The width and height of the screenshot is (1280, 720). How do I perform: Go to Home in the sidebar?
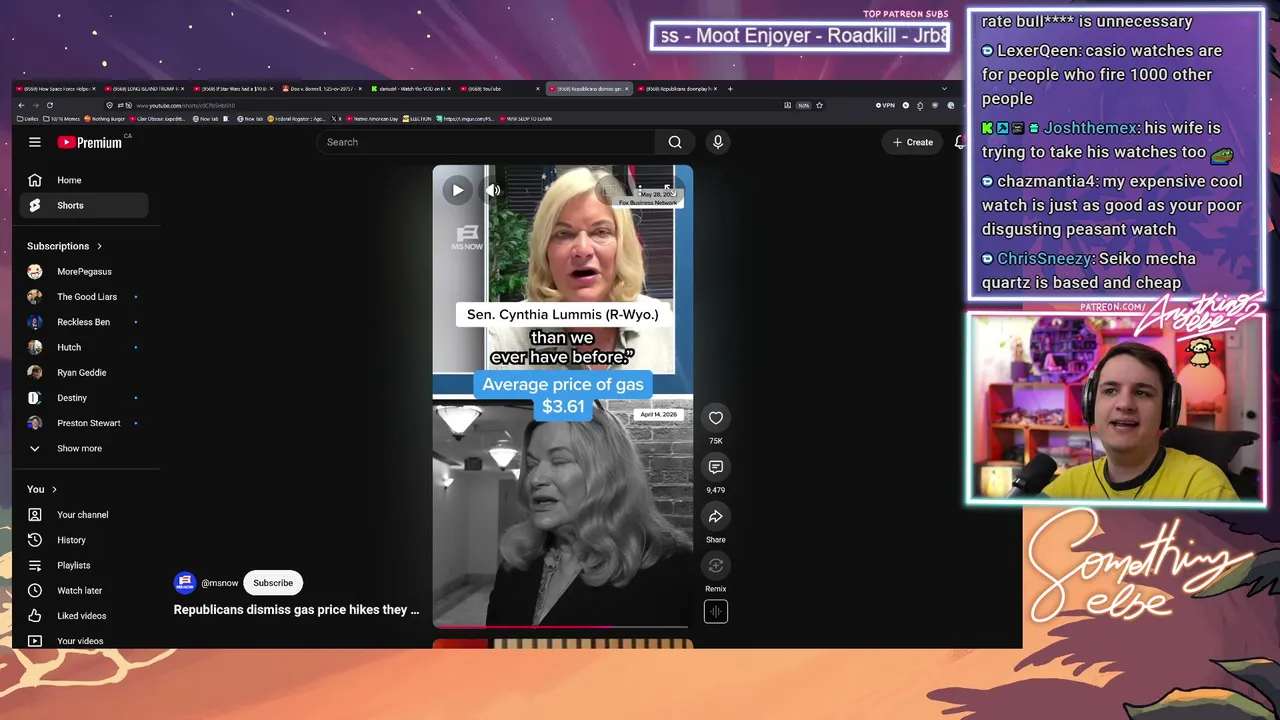pos(84,180)
